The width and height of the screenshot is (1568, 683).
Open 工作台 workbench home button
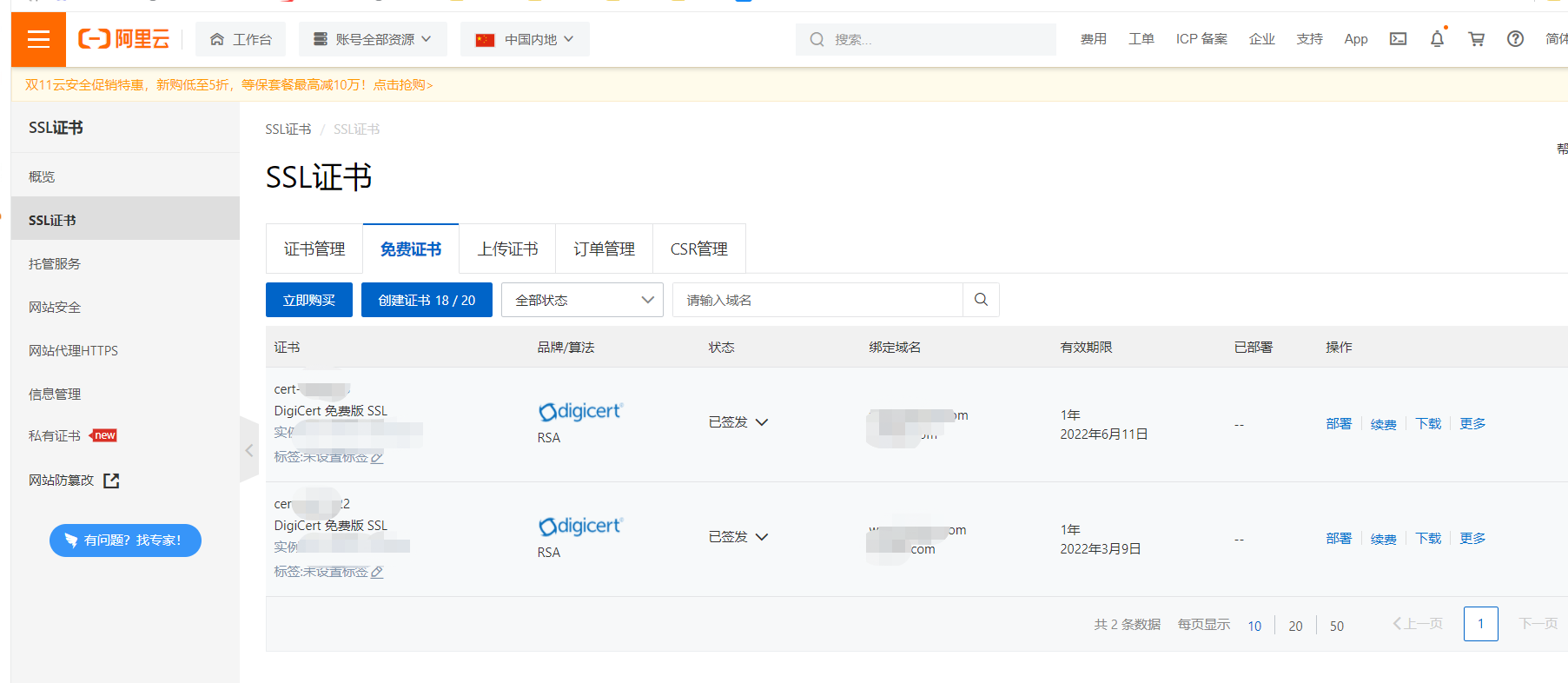[x=241, y=39]
